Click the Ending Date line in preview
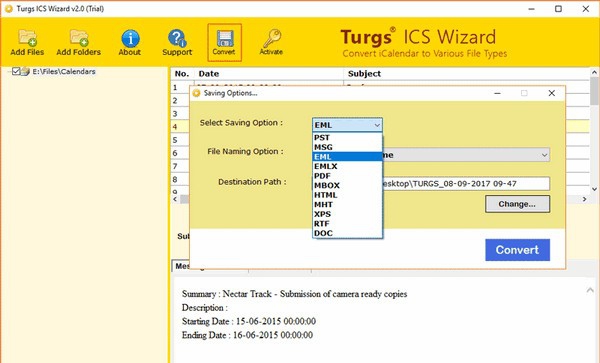This screenshot has height=363, width=600. pos(247,335)
